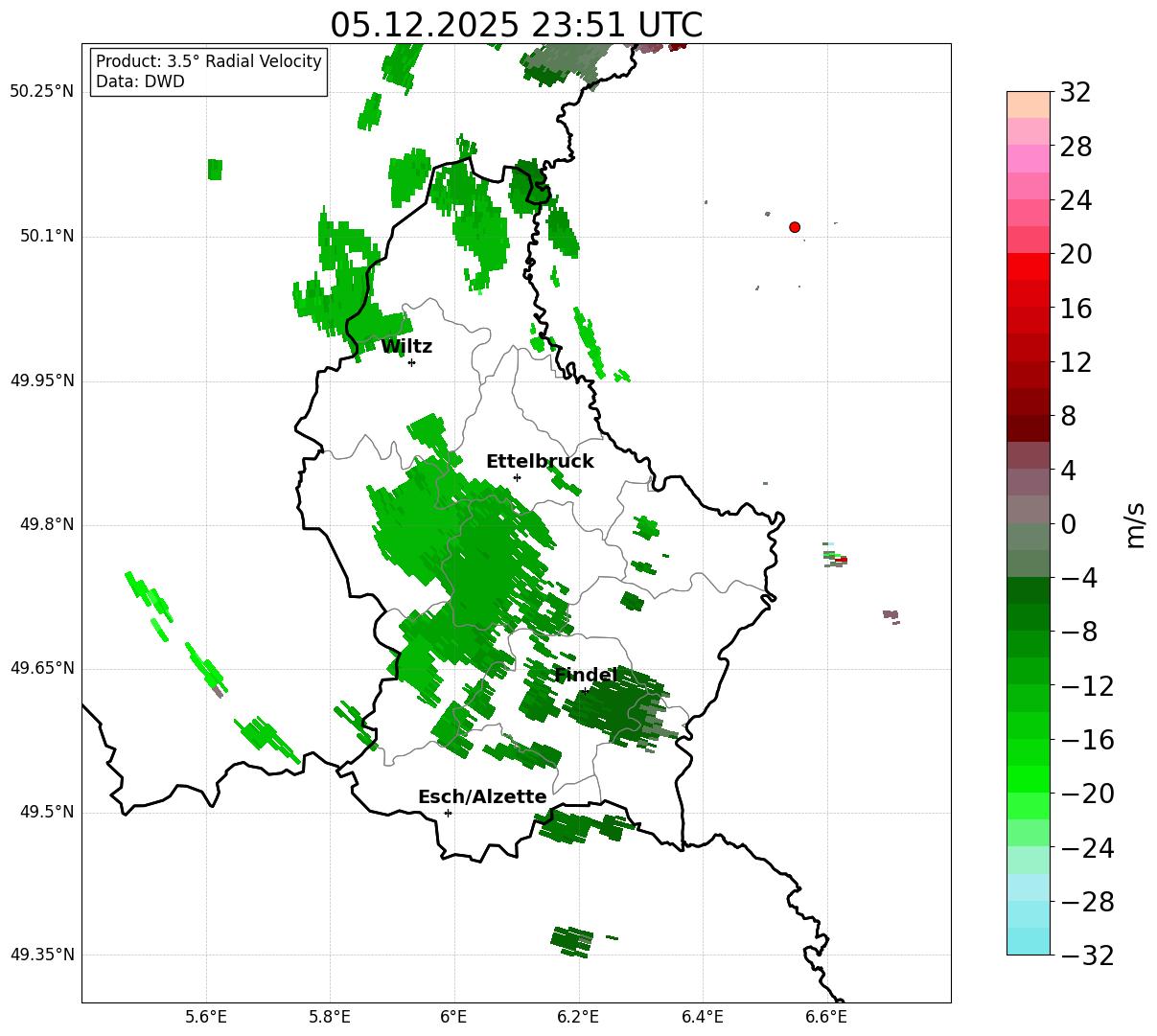Click the −8 colorbar tick label
1157x1036 pixels.
(x=1078, y=632)
